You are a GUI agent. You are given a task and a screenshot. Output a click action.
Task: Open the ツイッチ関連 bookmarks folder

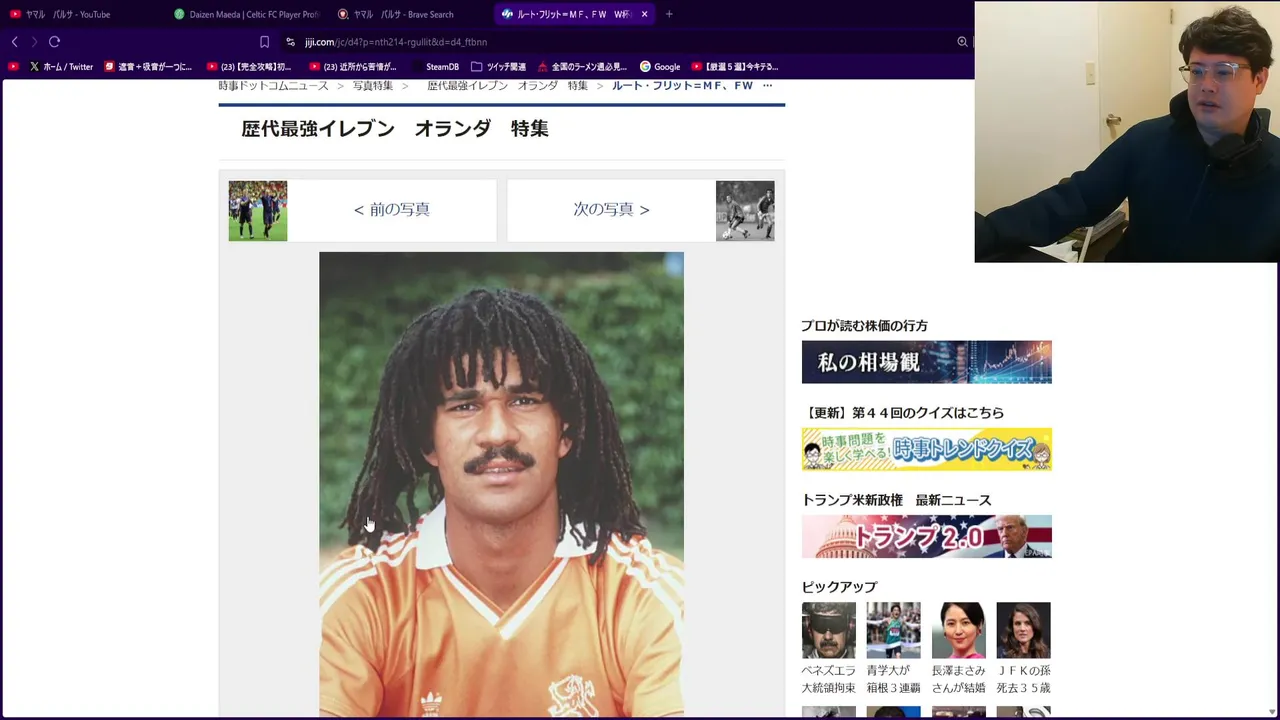[498, 67]
